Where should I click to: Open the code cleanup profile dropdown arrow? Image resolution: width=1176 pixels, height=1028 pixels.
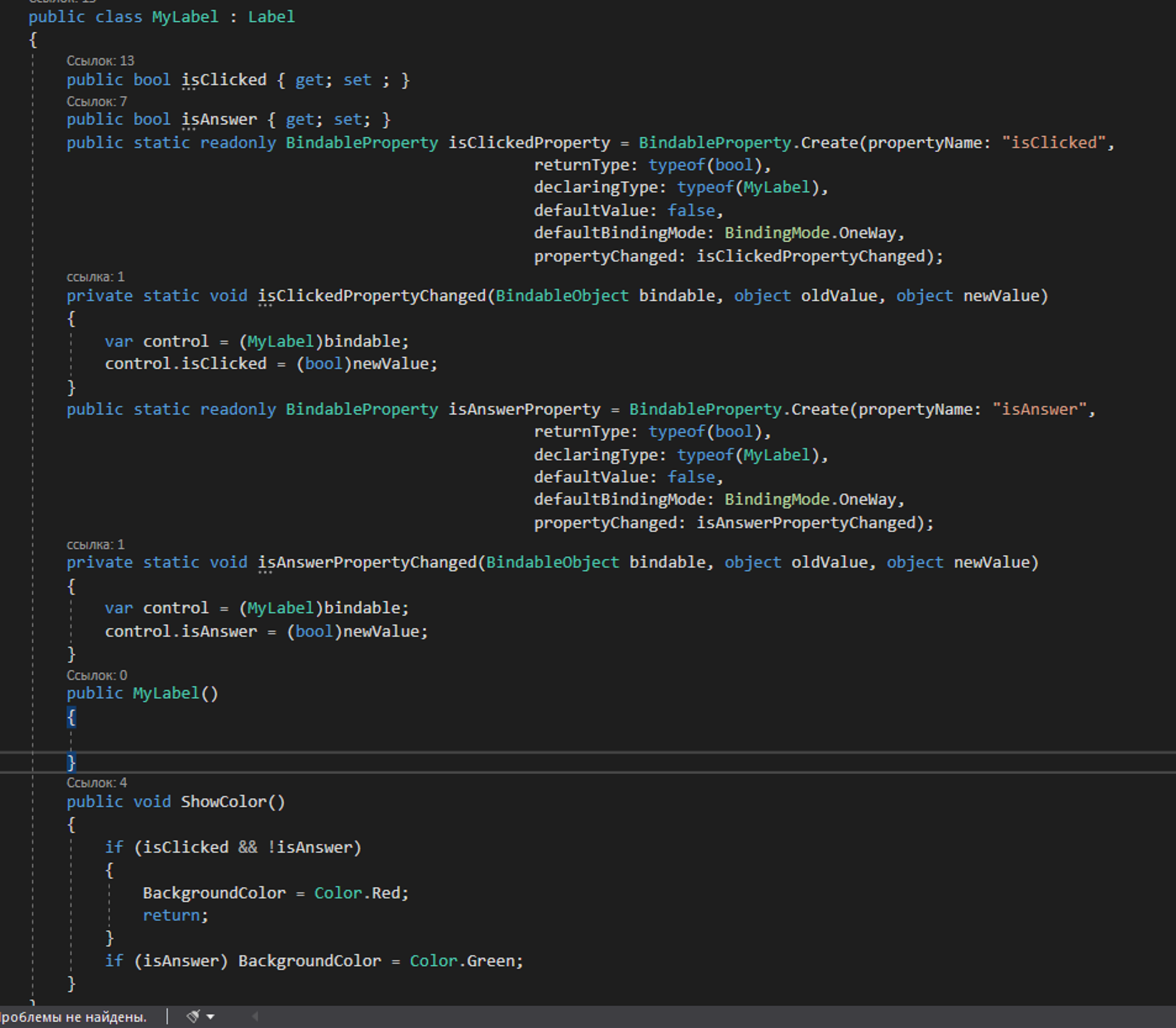click(x=211, y=1017)
